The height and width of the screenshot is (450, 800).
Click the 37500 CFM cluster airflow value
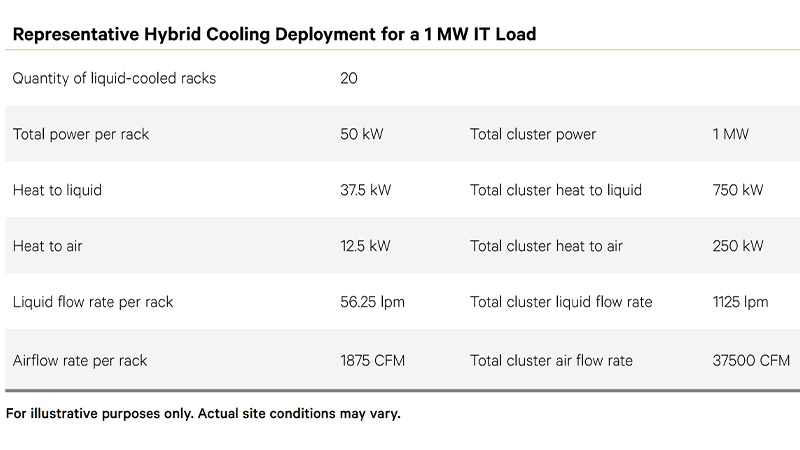(x=751, y=360)
